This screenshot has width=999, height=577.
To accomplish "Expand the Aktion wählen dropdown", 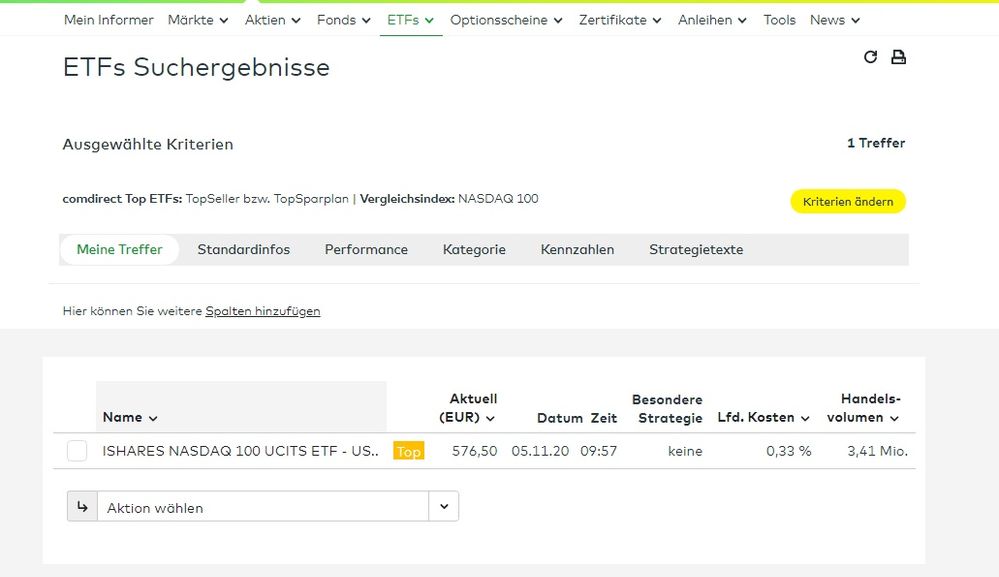I will [444, 505].
